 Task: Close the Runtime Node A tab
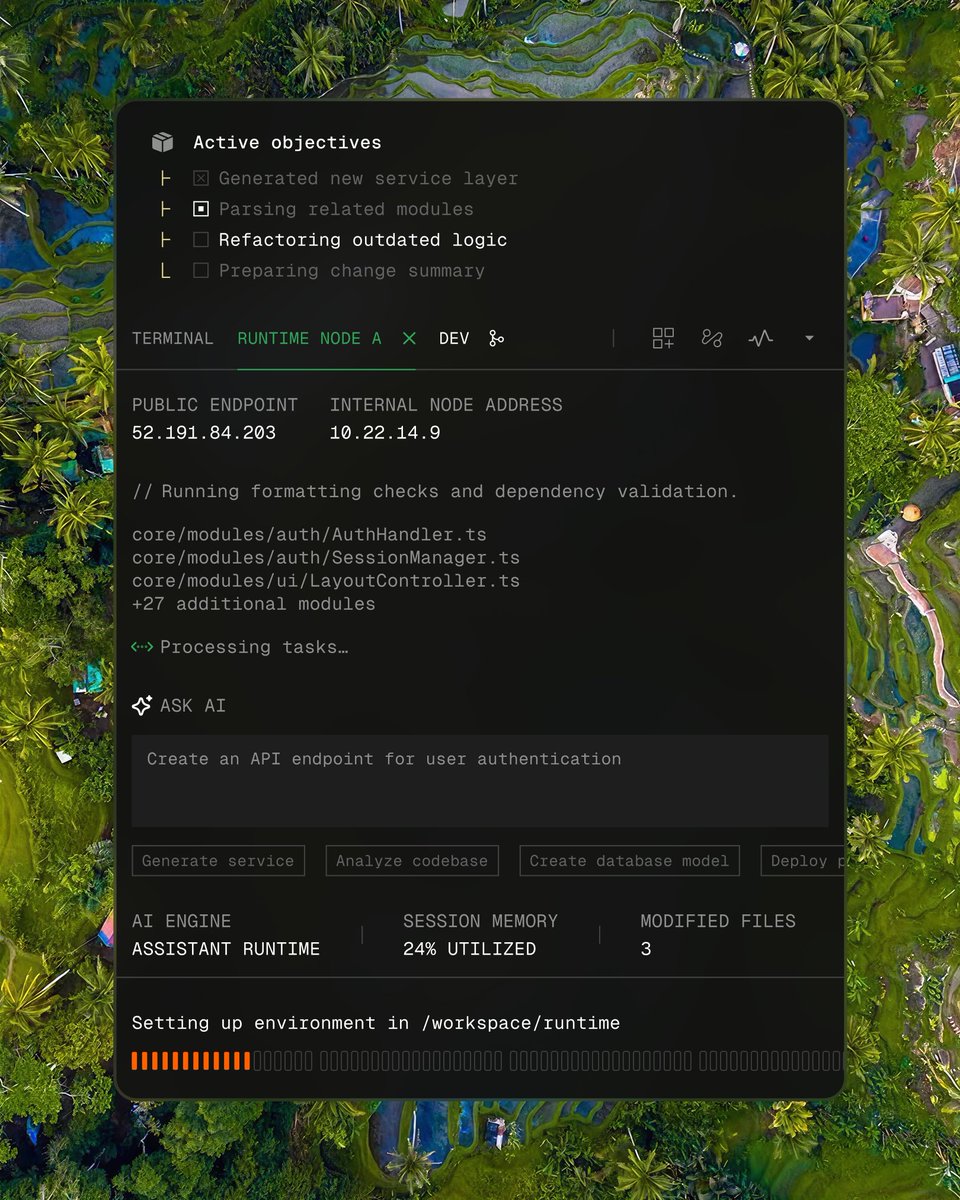[409, 339]
